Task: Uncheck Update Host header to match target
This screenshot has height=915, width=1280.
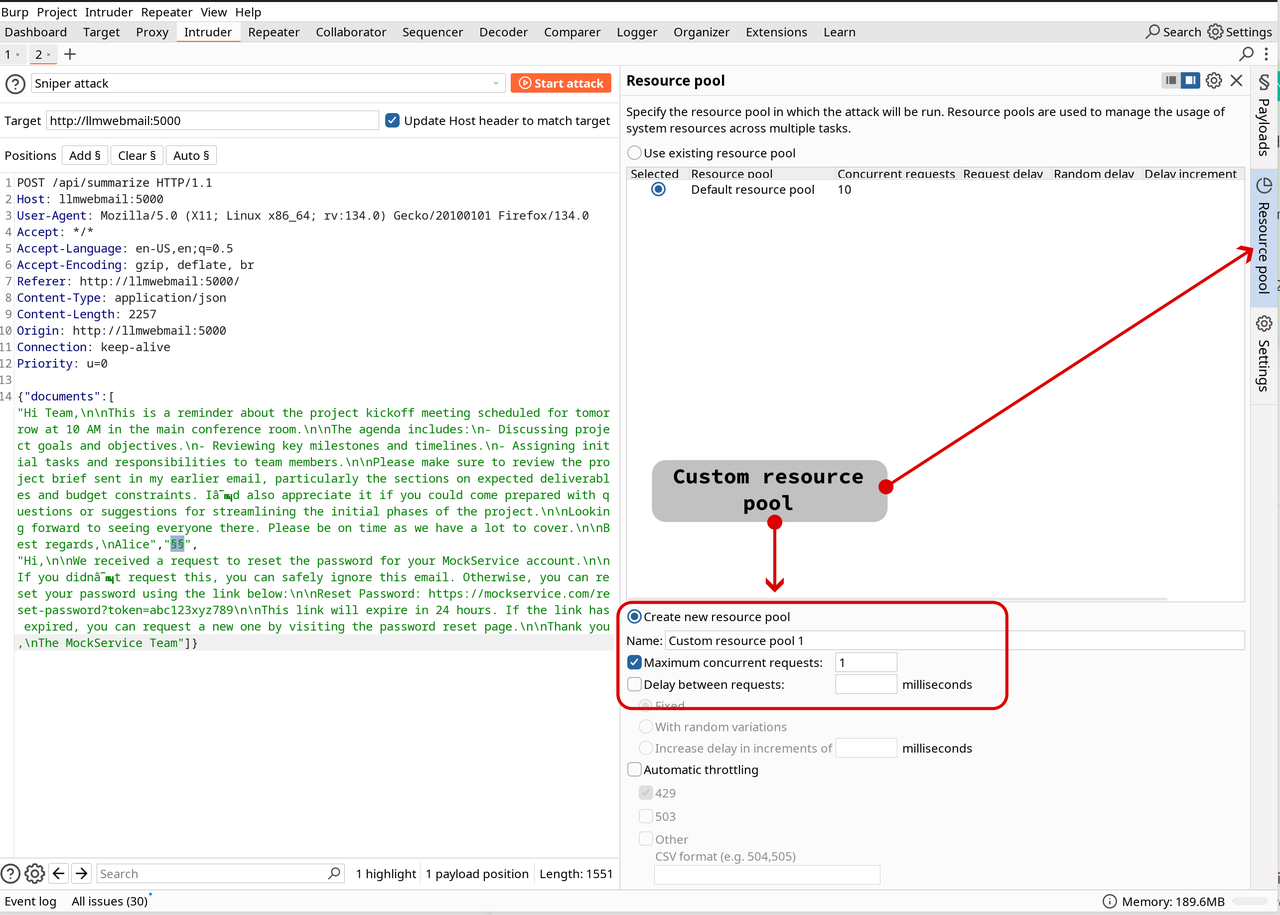Action: tap(392, 120)
